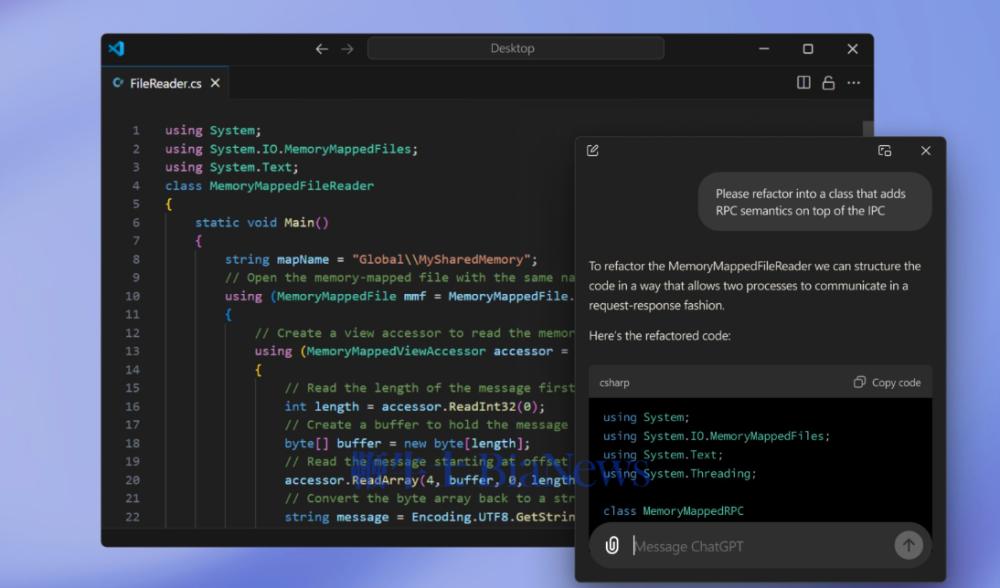Screen dimensions: 1000x588
Task: Go forward with the right arrow
Action: click(x=347, y=49)
